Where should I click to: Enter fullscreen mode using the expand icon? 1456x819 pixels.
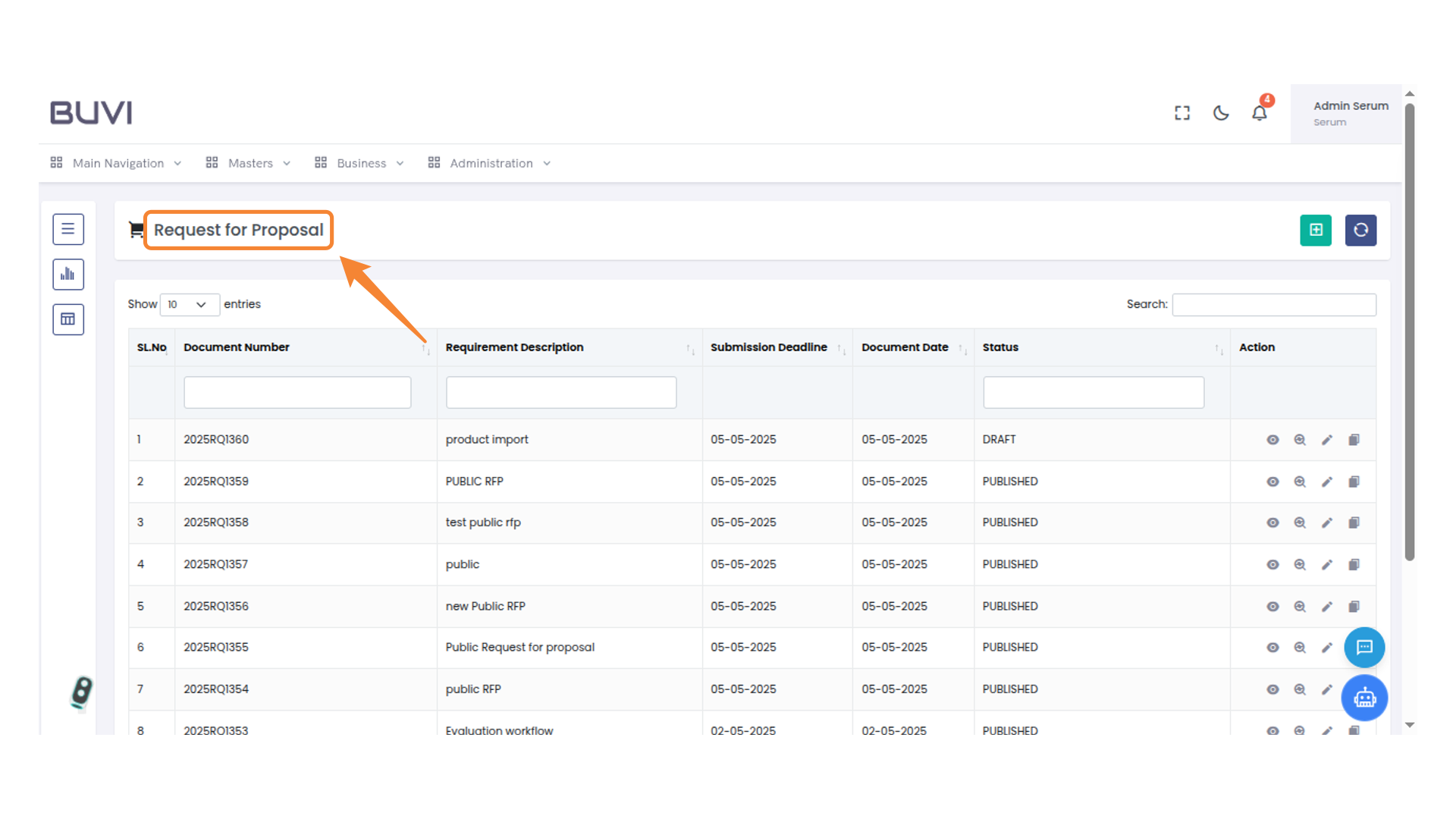[1181, 113]
